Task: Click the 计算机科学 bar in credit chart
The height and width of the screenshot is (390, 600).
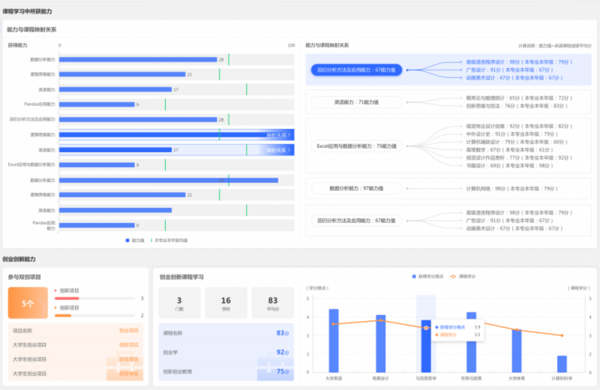Action: (x=562, y=364)
